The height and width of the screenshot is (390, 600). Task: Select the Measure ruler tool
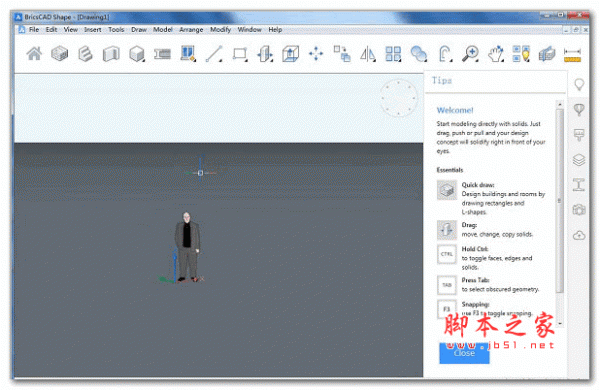[x=572, y=54]
